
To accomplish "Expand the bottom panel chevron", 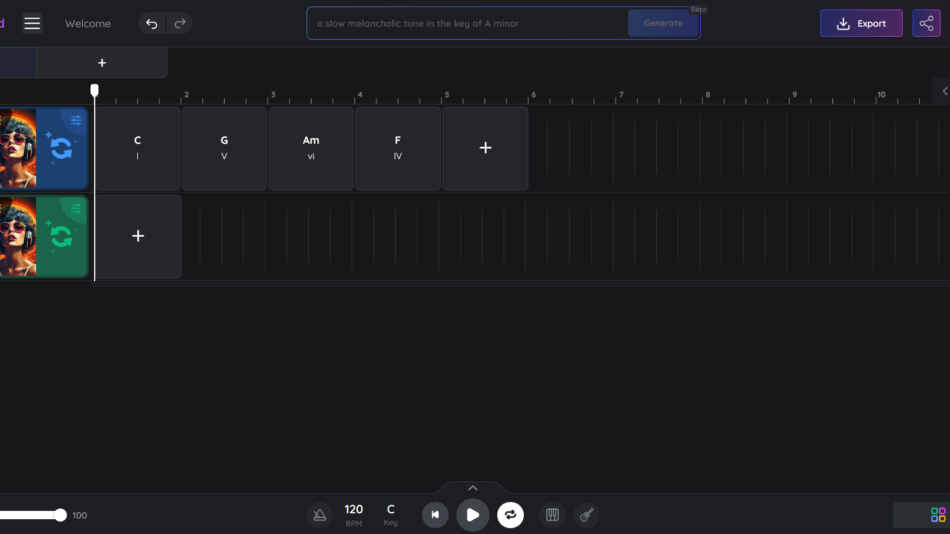I will tap(473, 488).
